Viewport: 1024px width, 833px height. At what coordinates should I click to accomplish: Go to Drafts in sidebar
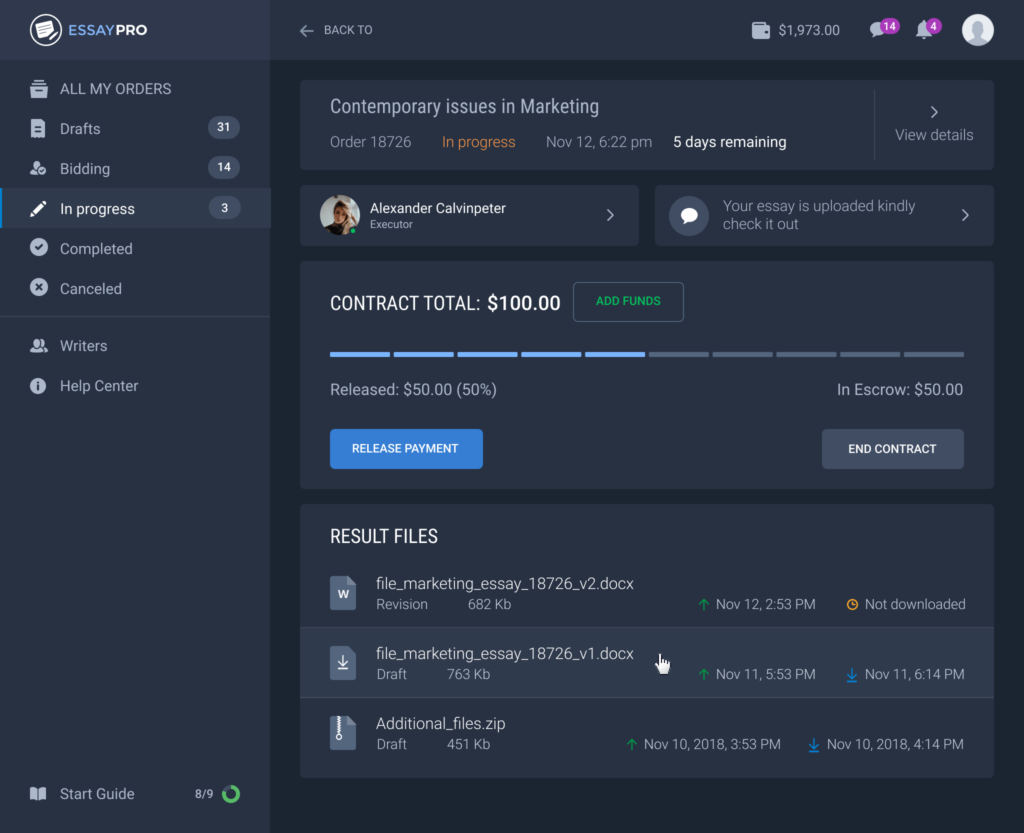(80, 129)
